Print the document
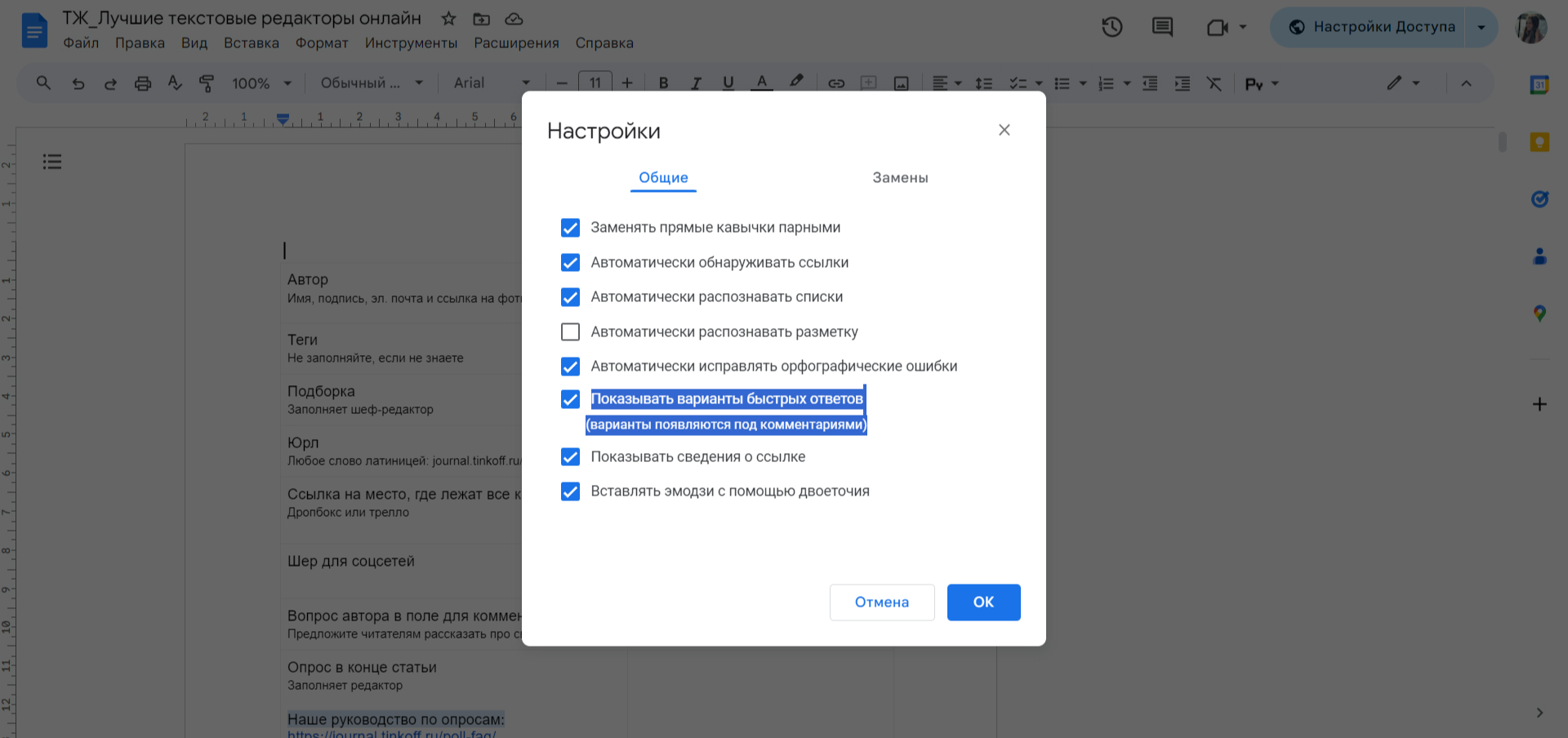This screenshot has height=738, width=1568. tap(143, 82)
